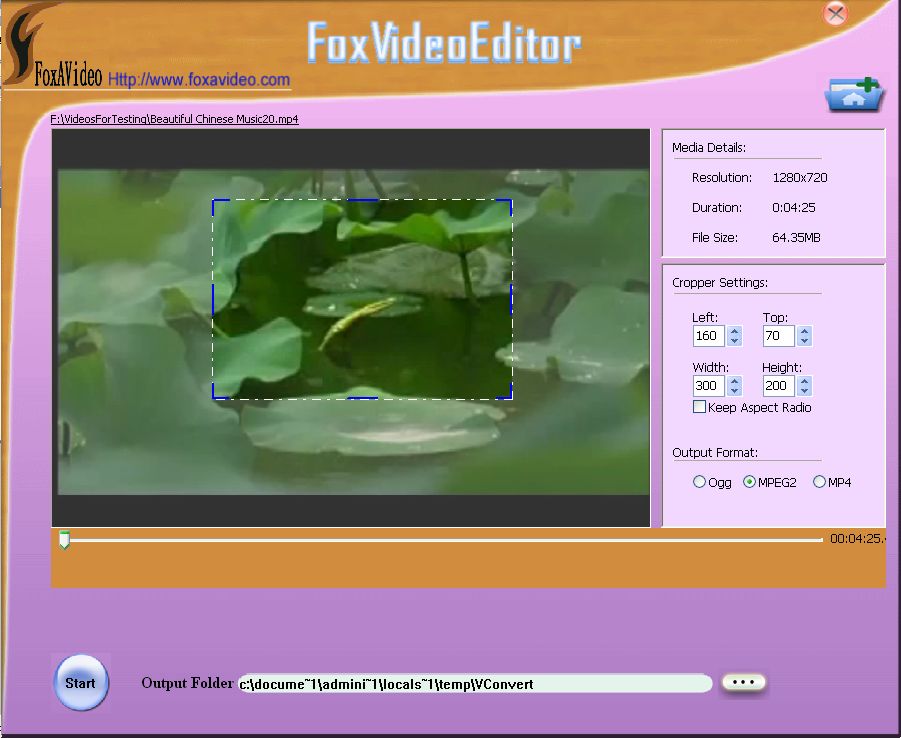The image size is (901, 738).
Task: Click the Height crop value field
Action: point(779,386)
